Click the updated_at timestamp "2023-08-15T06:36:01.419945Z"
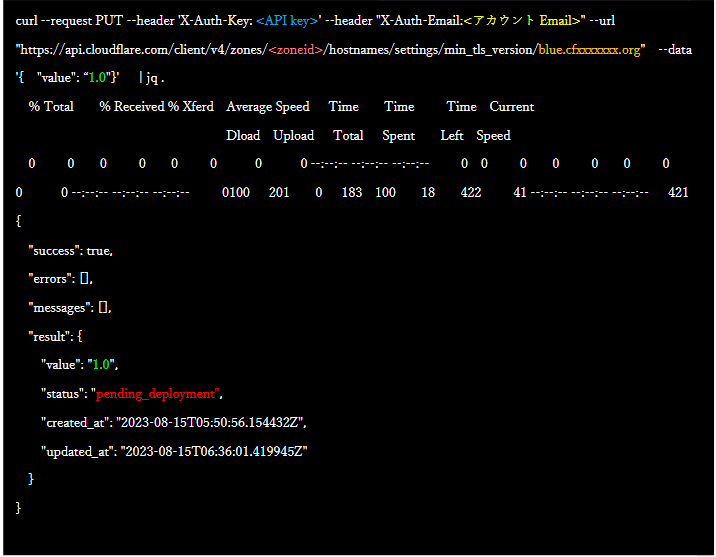The width and height of the screenshot is (716, 557). tap(214, 452)
